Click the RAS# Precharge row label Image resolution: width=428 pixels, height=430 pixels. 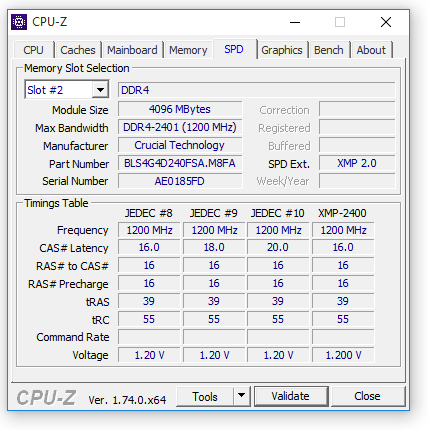click(68, 284)
